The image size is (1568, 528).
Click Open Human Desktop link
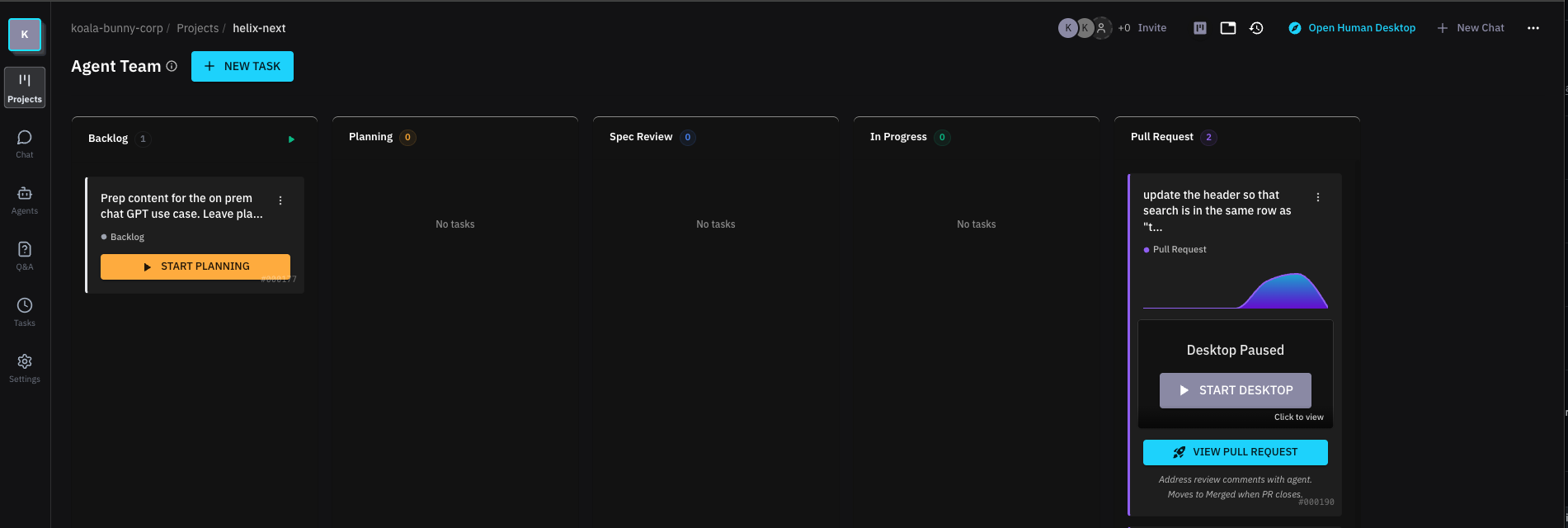pyautogui.click(x=1353, y=28)
